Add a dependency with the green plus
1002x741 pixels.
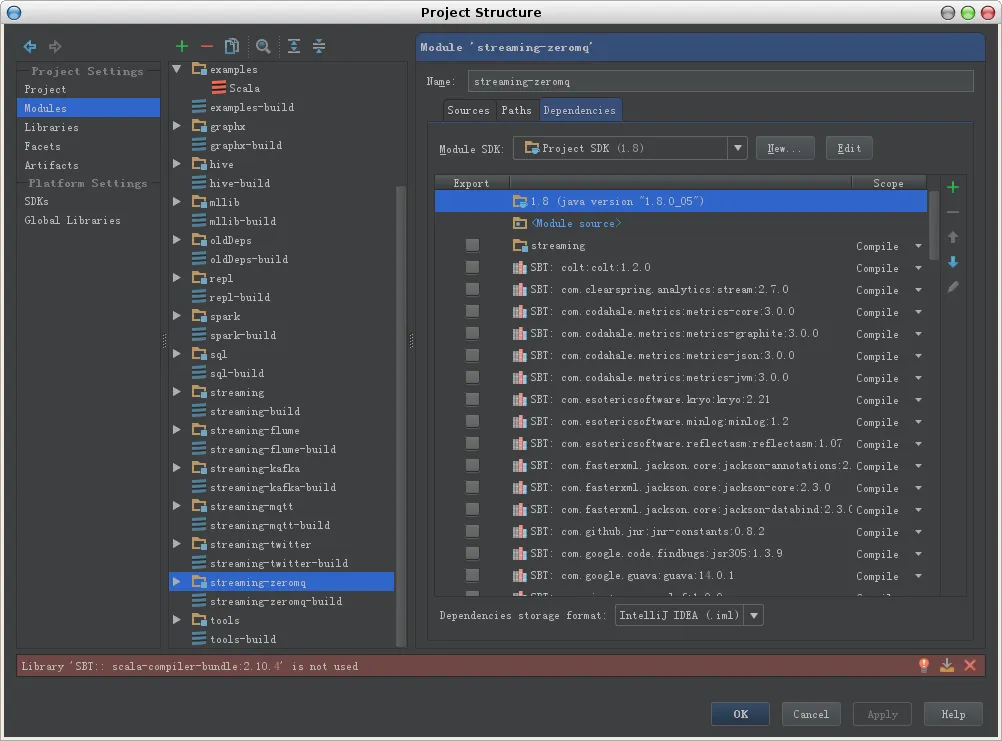[953, 187]
